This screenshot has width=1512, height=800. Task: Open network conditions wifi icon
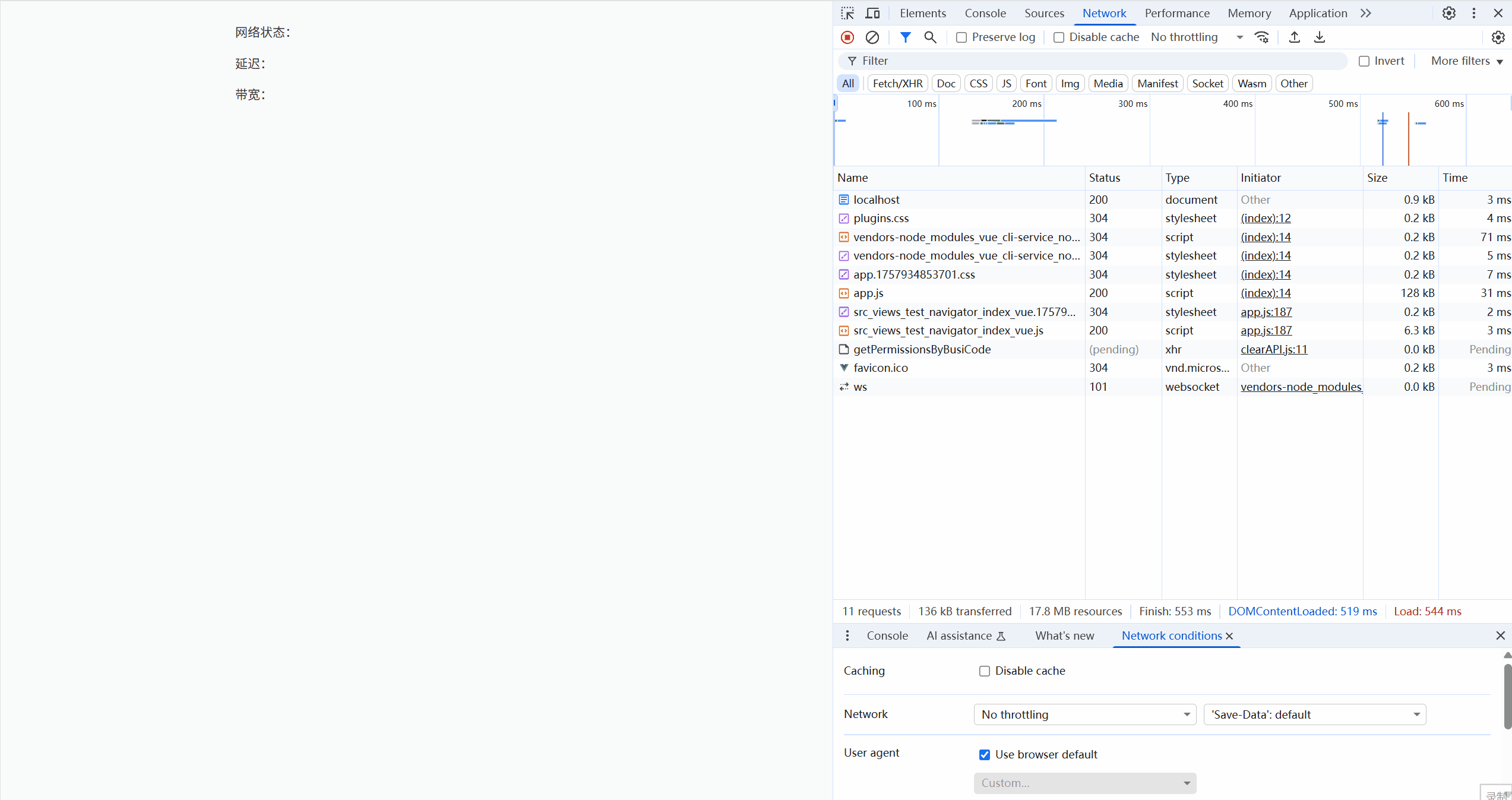pos(1261,37)
